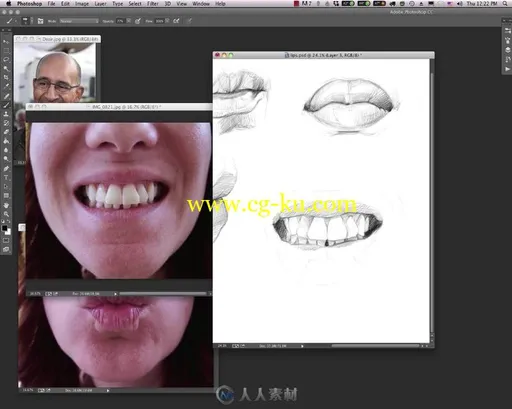
Task: Open the Filter menu
Action: (153, 4)
